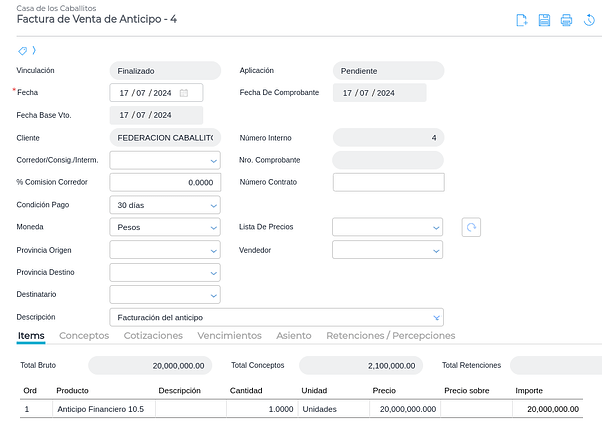This screenshot has height=427, width=602.
Task: Open the Vendedor dropdown
Action: coord(436,250)
